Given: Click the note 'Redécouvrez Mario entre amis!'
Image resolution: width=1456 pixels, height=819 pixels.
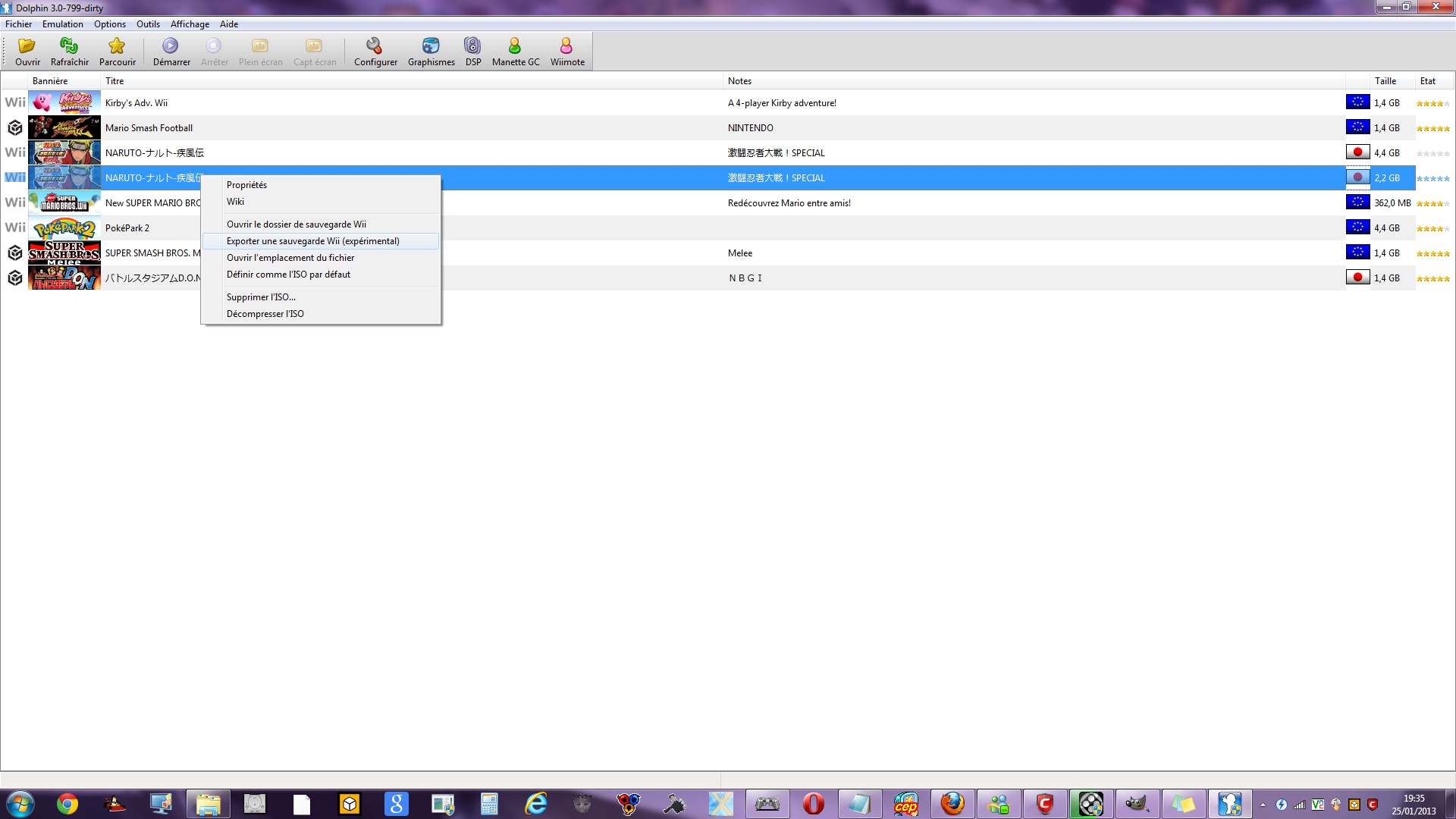Looking at the screenshot, I should coord(789,203).
